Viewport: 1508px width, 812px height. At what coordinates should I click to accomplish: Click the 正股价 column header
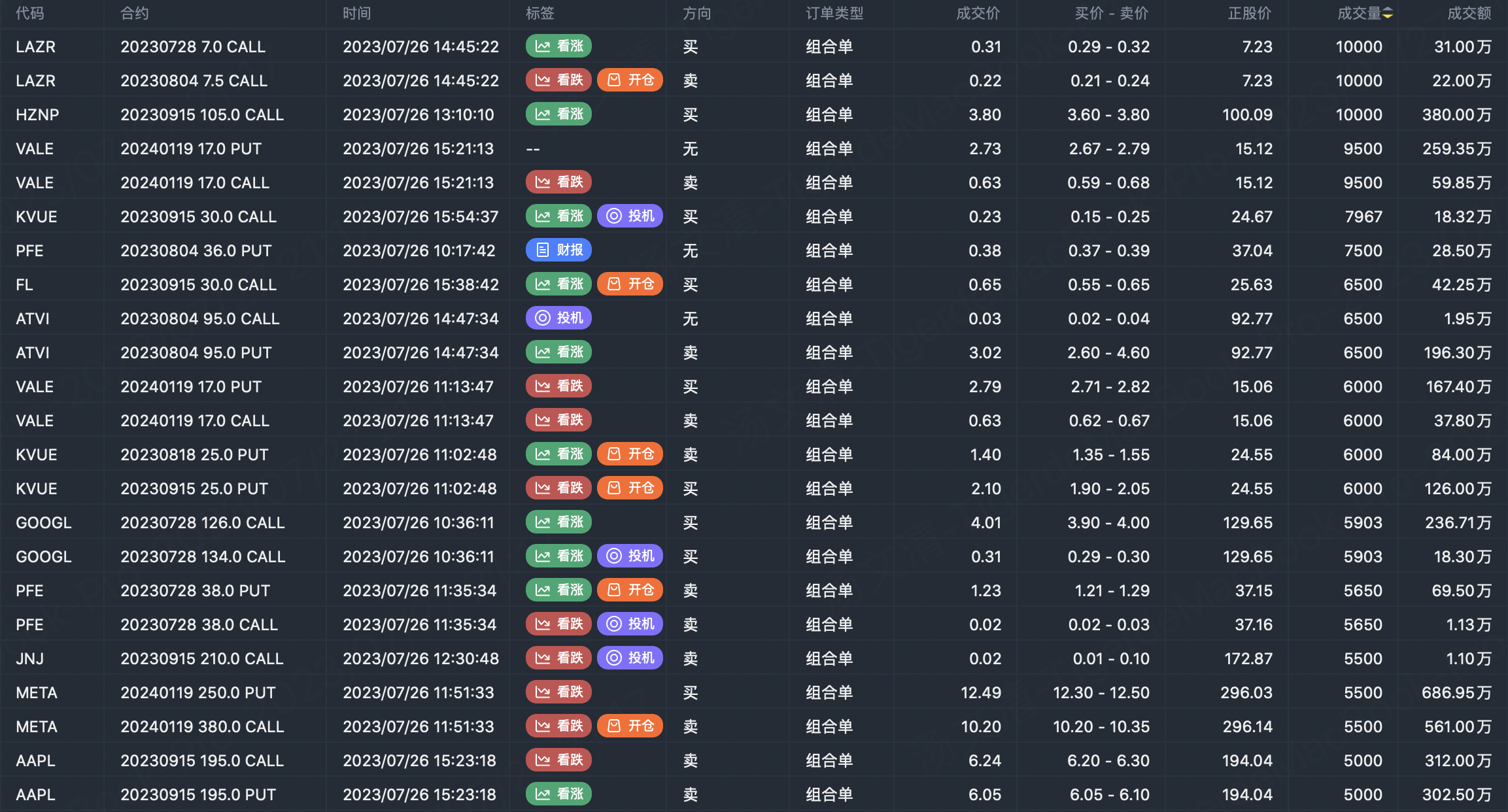[1250, 13]
